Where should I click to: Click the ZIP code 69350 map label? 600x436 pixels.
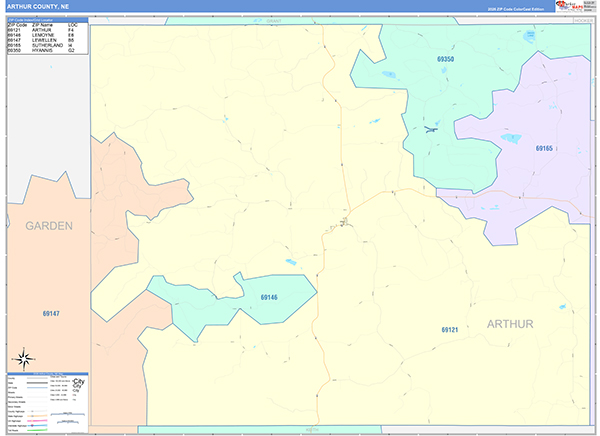[x=445, y=59]
